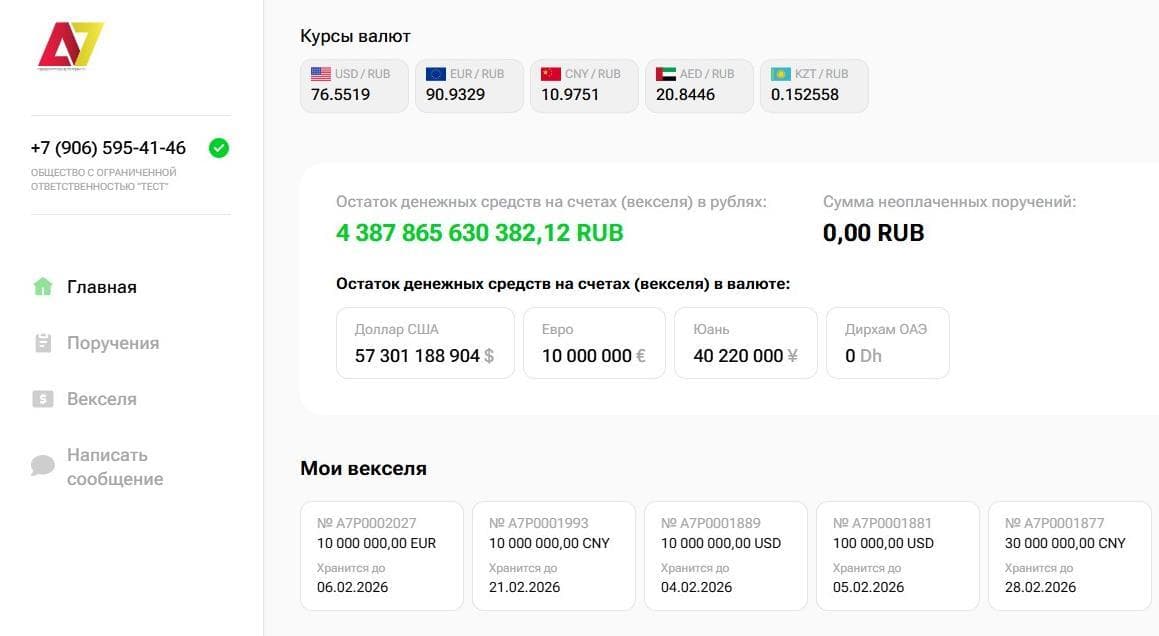Open messaging via the speech bubble icon
The height and width of the screenshot is (636, 1159).
[x=42, y=465]
